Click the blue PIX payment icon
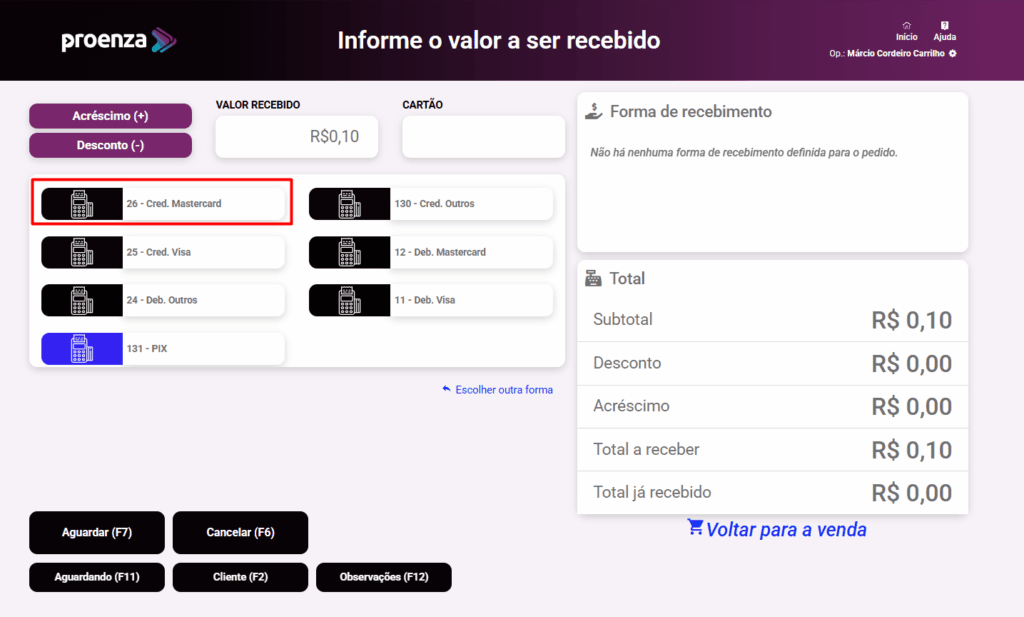The height and width of the screenshot is (617, 1024). [82, 349]
